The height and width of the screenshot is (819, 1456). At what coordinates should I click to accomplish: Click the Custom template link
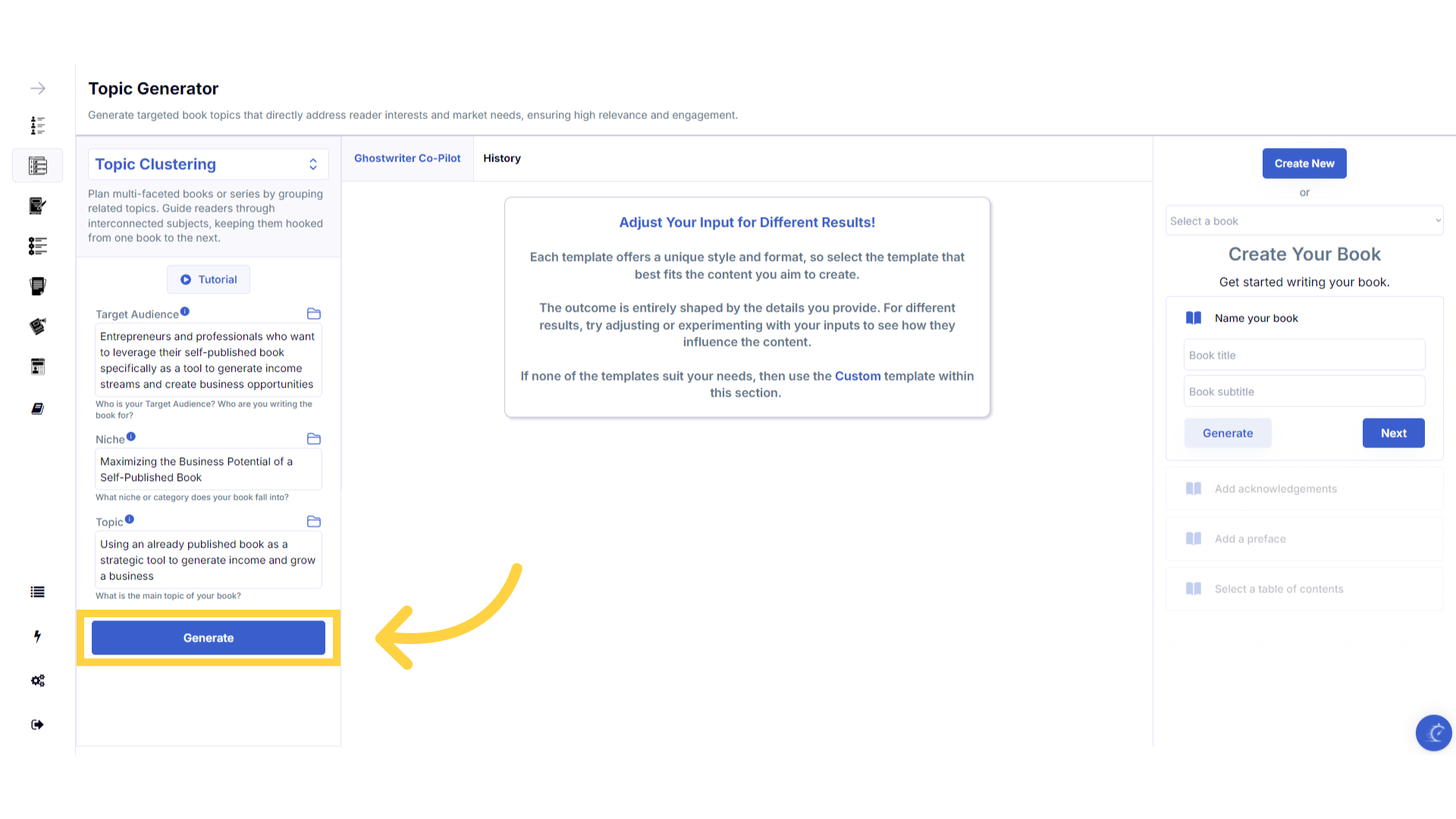(858, 376)
